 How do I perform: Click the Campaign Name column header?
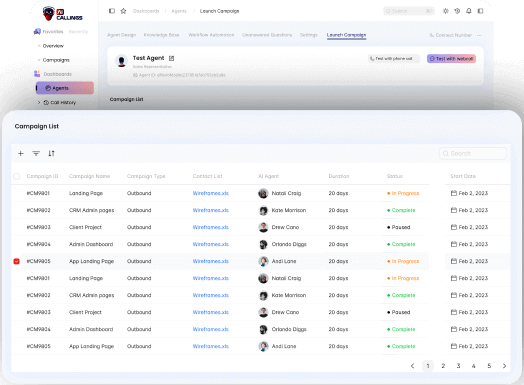[x=90, y=176]
